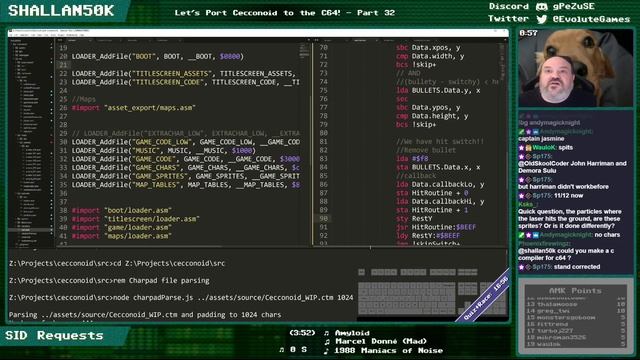Screen dimensions: 640x360
Task: Click the right editor pane minimap
Action: [x=502, y=61]
